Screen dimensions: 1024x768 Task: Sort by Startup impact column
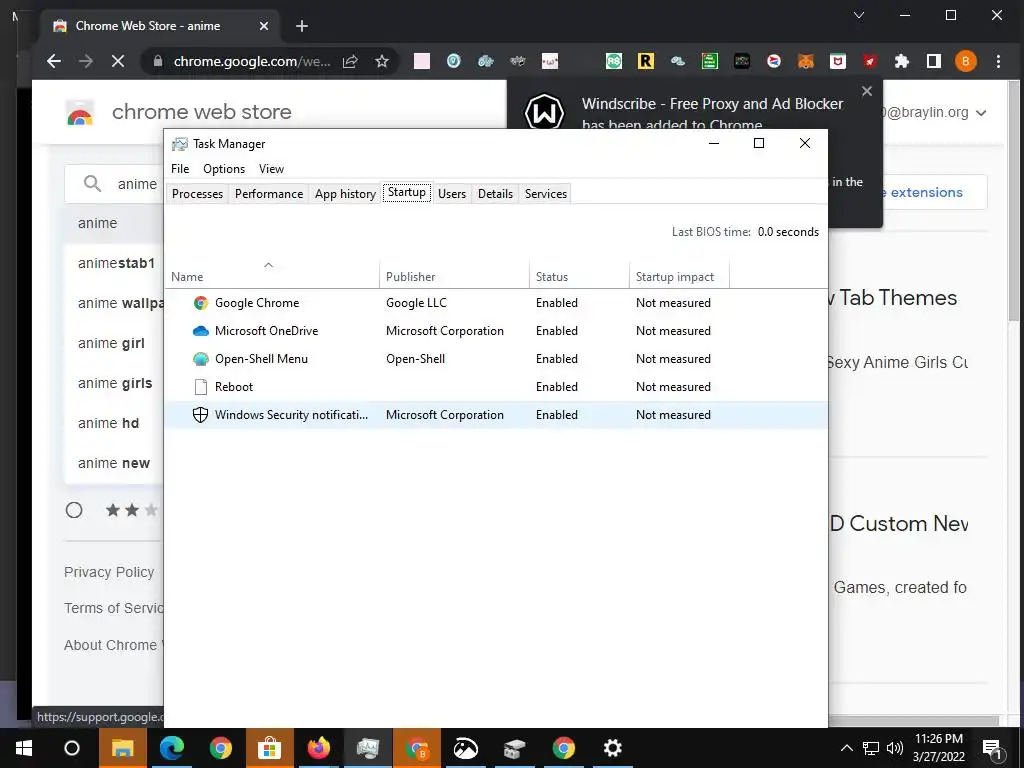[679, 277]
